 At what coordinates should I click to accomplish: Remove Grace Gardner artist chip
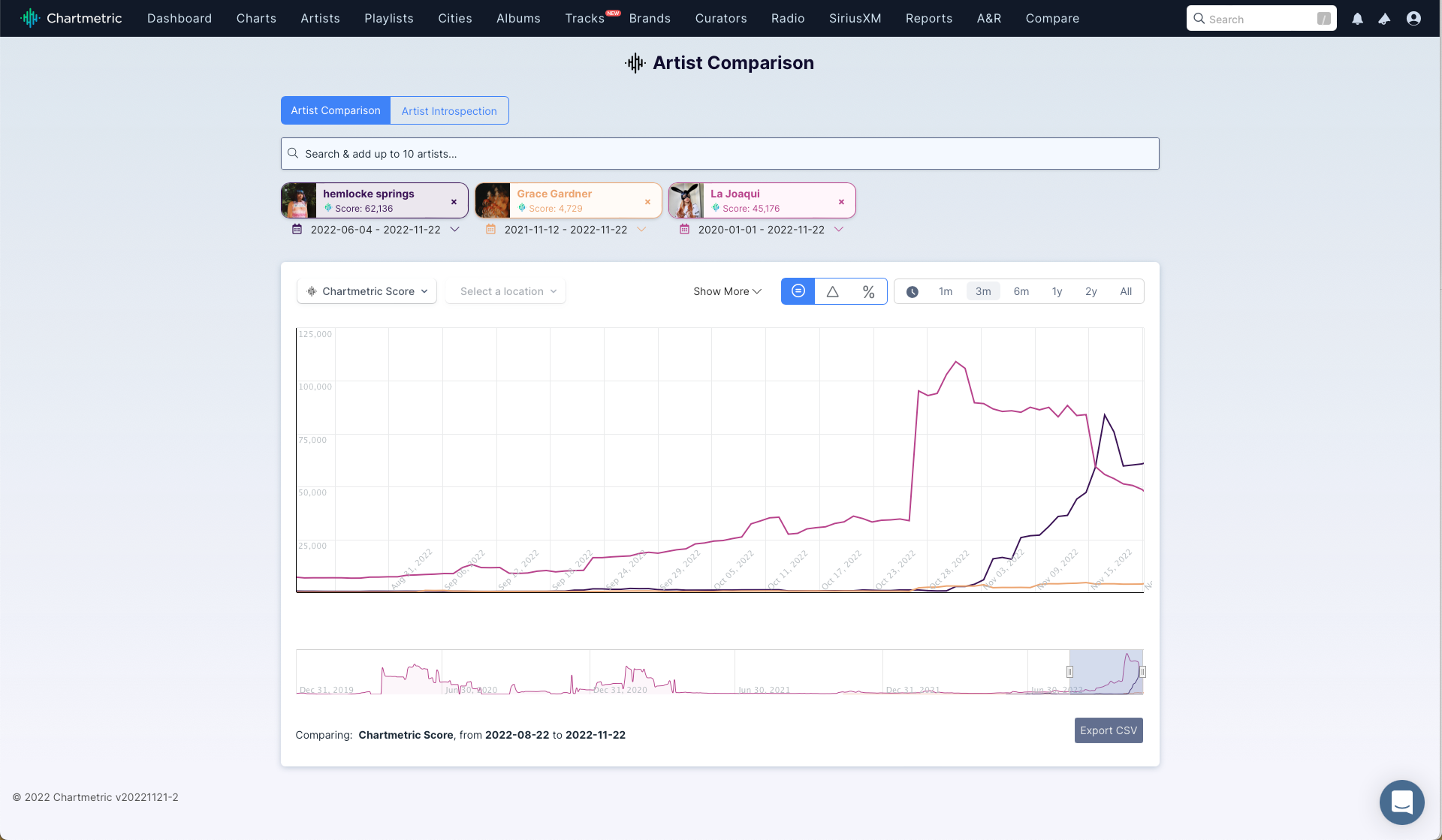[647, 201]
